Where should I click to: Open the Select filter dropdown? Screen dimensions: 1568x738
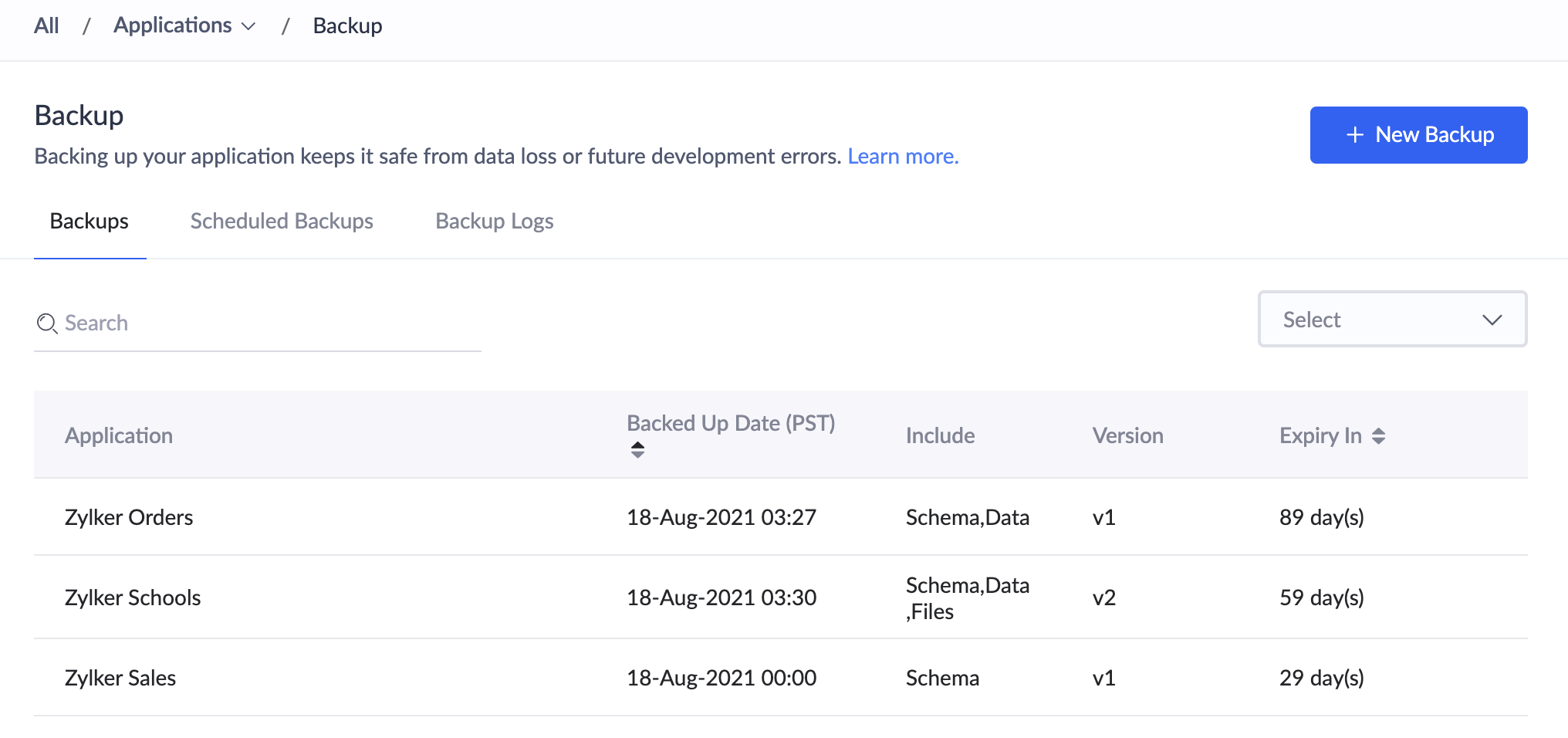tap(1391, 319)
